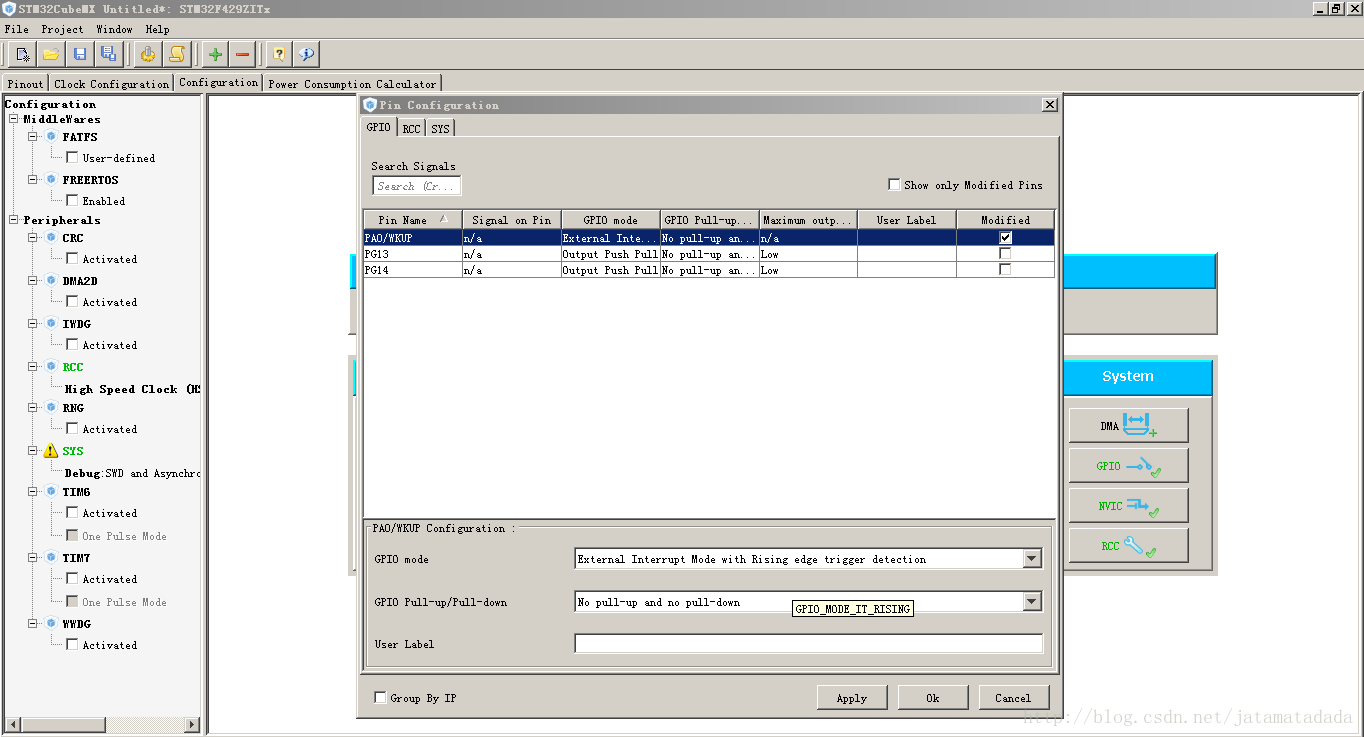Click the DMA2D peripheral cube icon
The width and height of the screenshot is (1364, 737).
[51, 280]
